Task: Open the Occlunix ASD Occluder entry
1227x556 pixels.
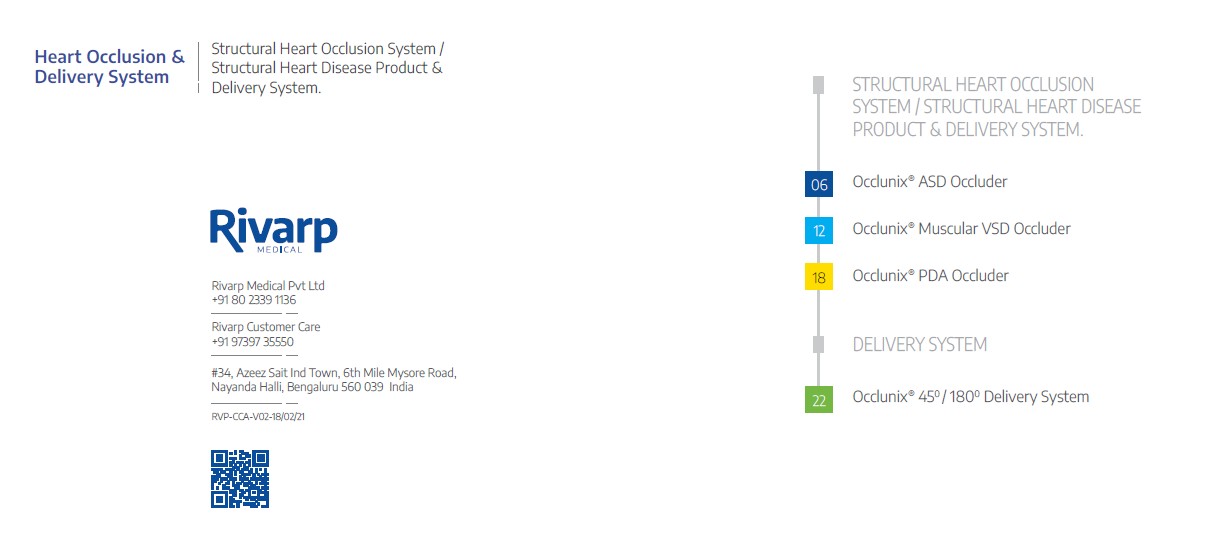Action: tap(930, 182)
